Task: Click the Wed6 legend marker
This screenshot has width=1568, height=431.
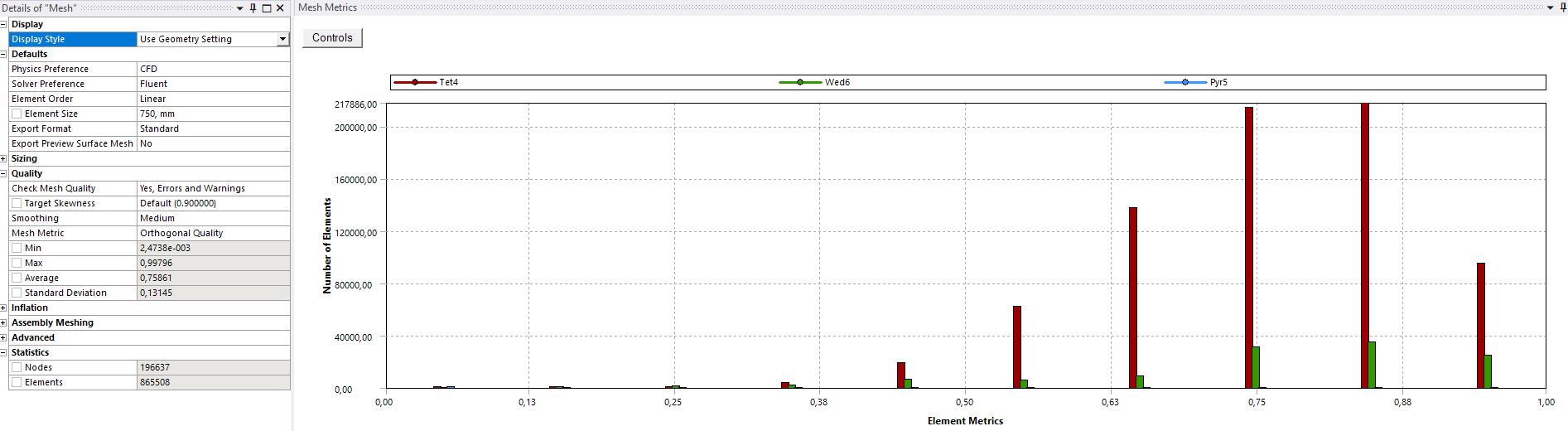Action: point(800,82)
